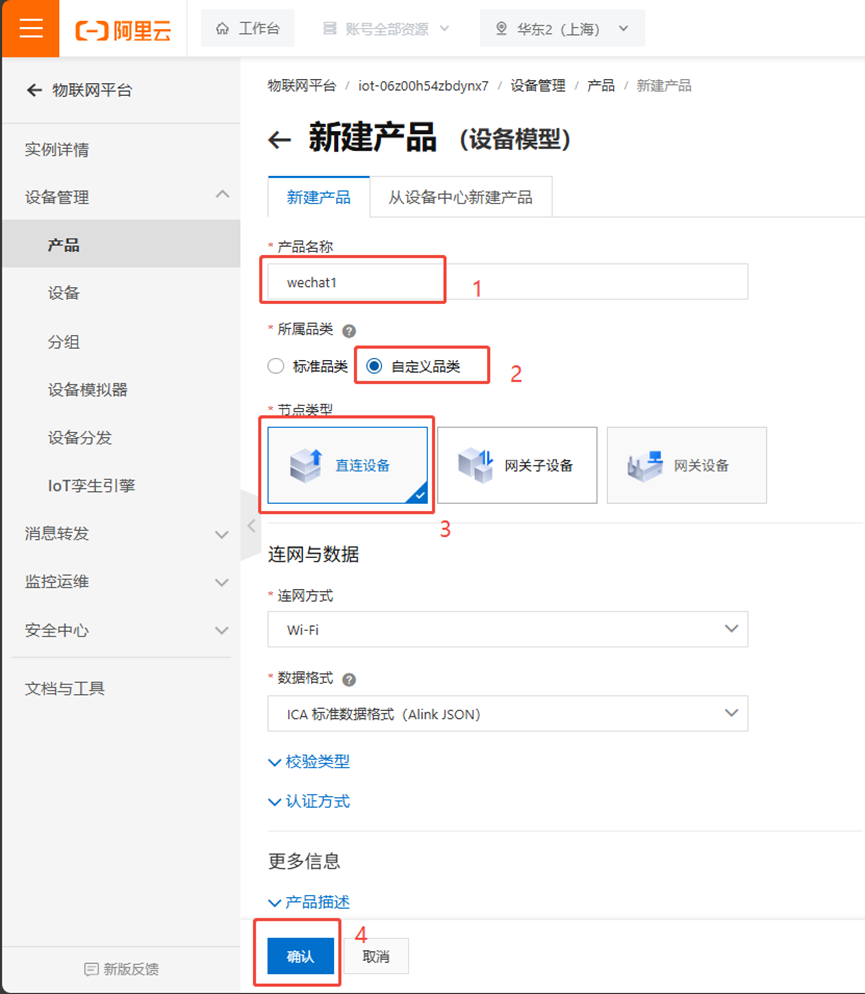This screenshot has height=994, width=865.
Task: Switch to the 从设备中心新建产品 tab
Action: (462, 197)
